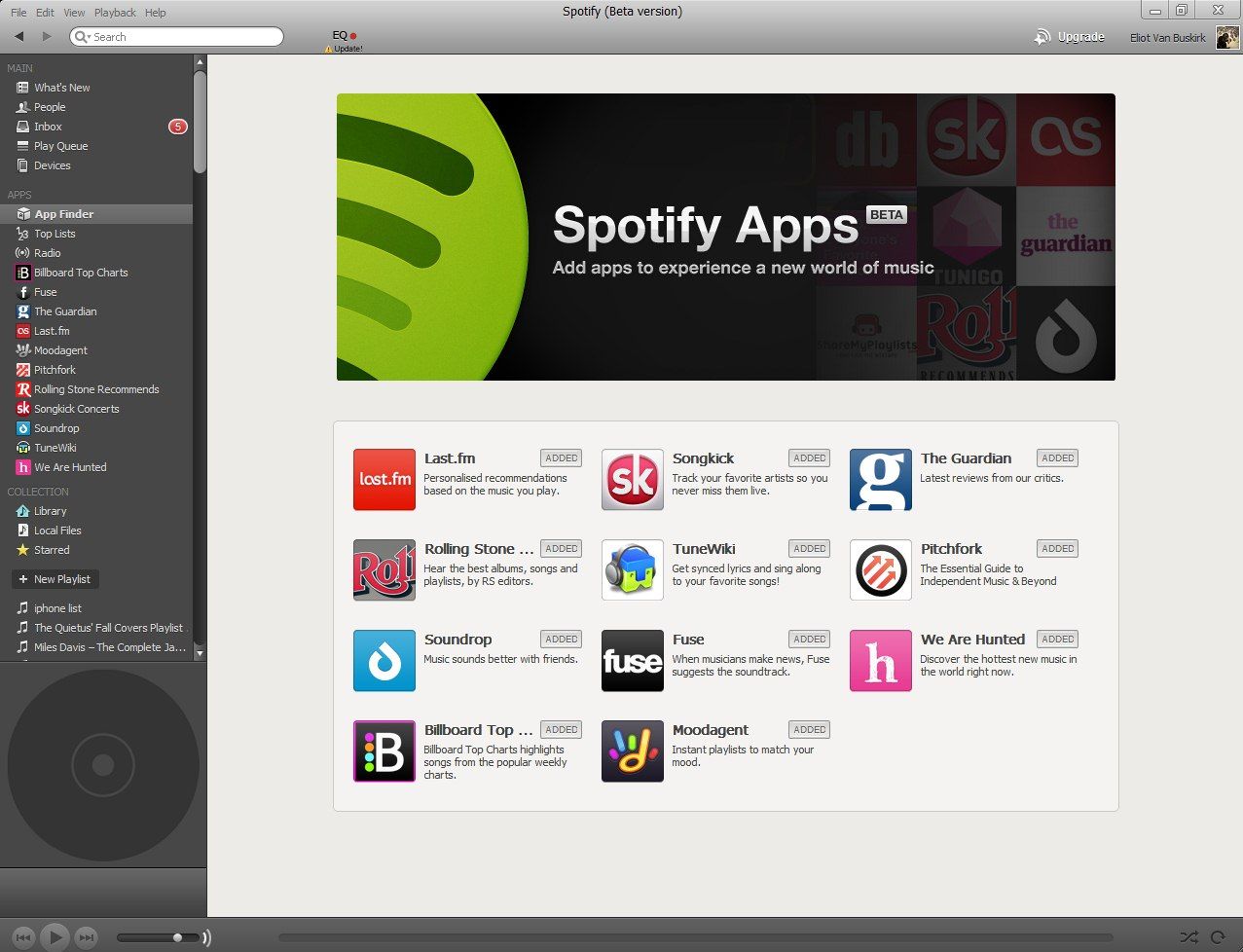Toggle the ADDED button for Moodagent
The height and width of the screenshot is (952, 1243).
point(810,730)
